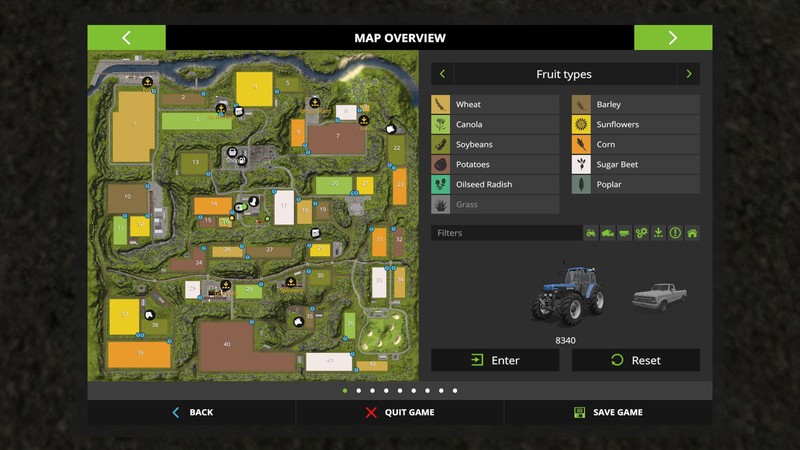The width and height of the screenshot is (800, 450).
Task: Go to previous menu page with top-left arrow
Action: 126,38
